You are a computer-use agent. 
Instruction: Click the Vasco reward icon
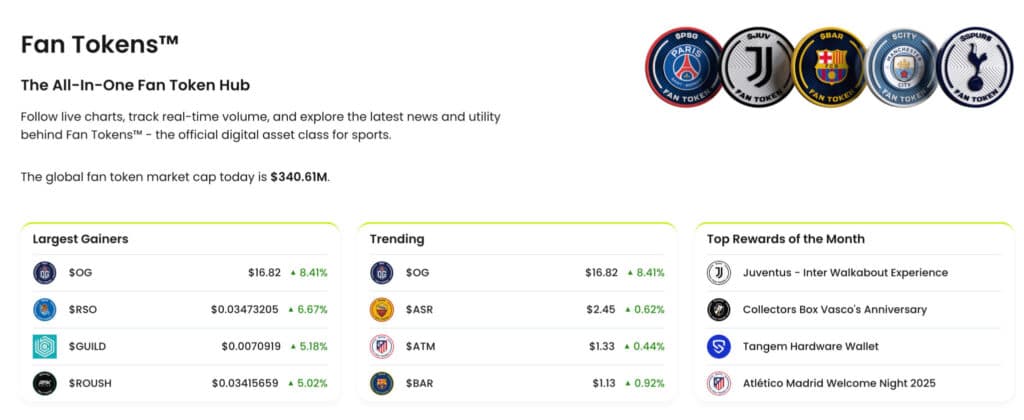tap(719, 309)
